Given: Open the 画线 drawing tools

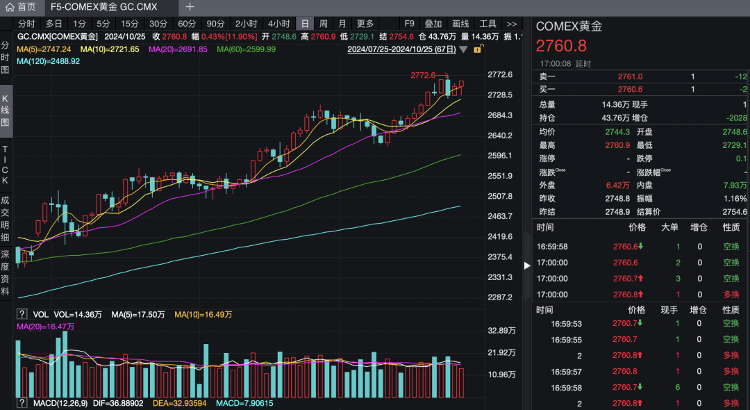Looking at the screenshot, I should (x=461, y=23).
